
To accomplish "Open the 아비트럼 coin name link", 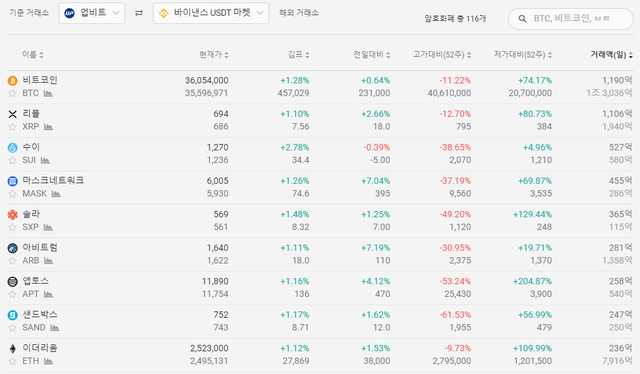I will (40, 247).
